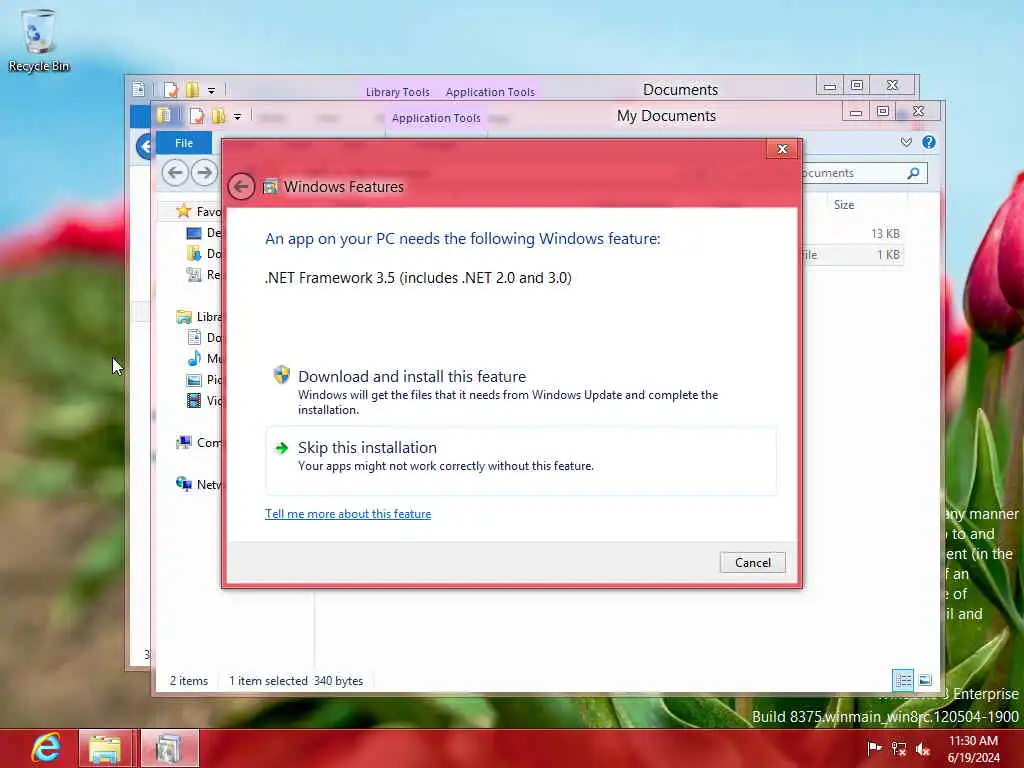Viewport: 1024px width, 768px height.
Task: Open Windows Features taskbar button
Action: [x=168, y=748]
